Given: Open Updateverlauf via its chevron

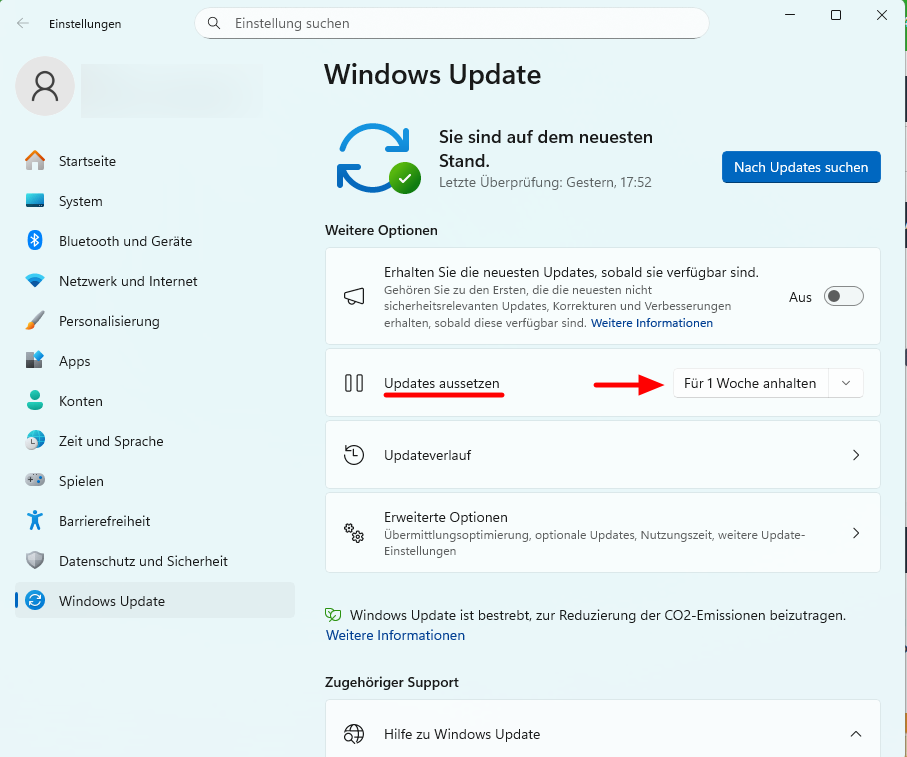Looking at the screenshot, I should point(856,455).
